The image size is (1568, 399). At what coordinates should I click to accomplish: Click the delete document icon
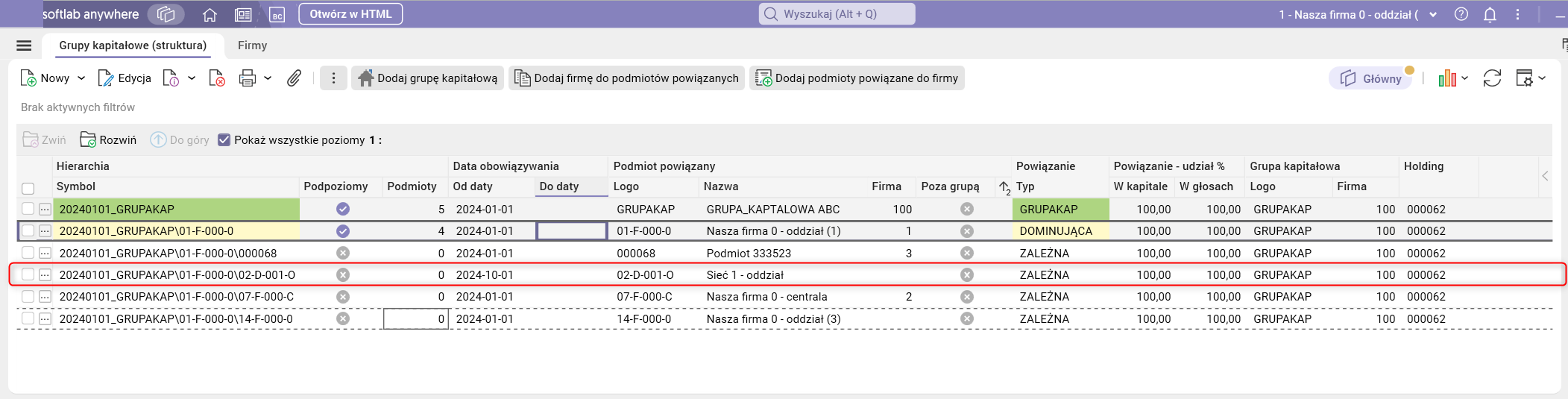(216, 78)
